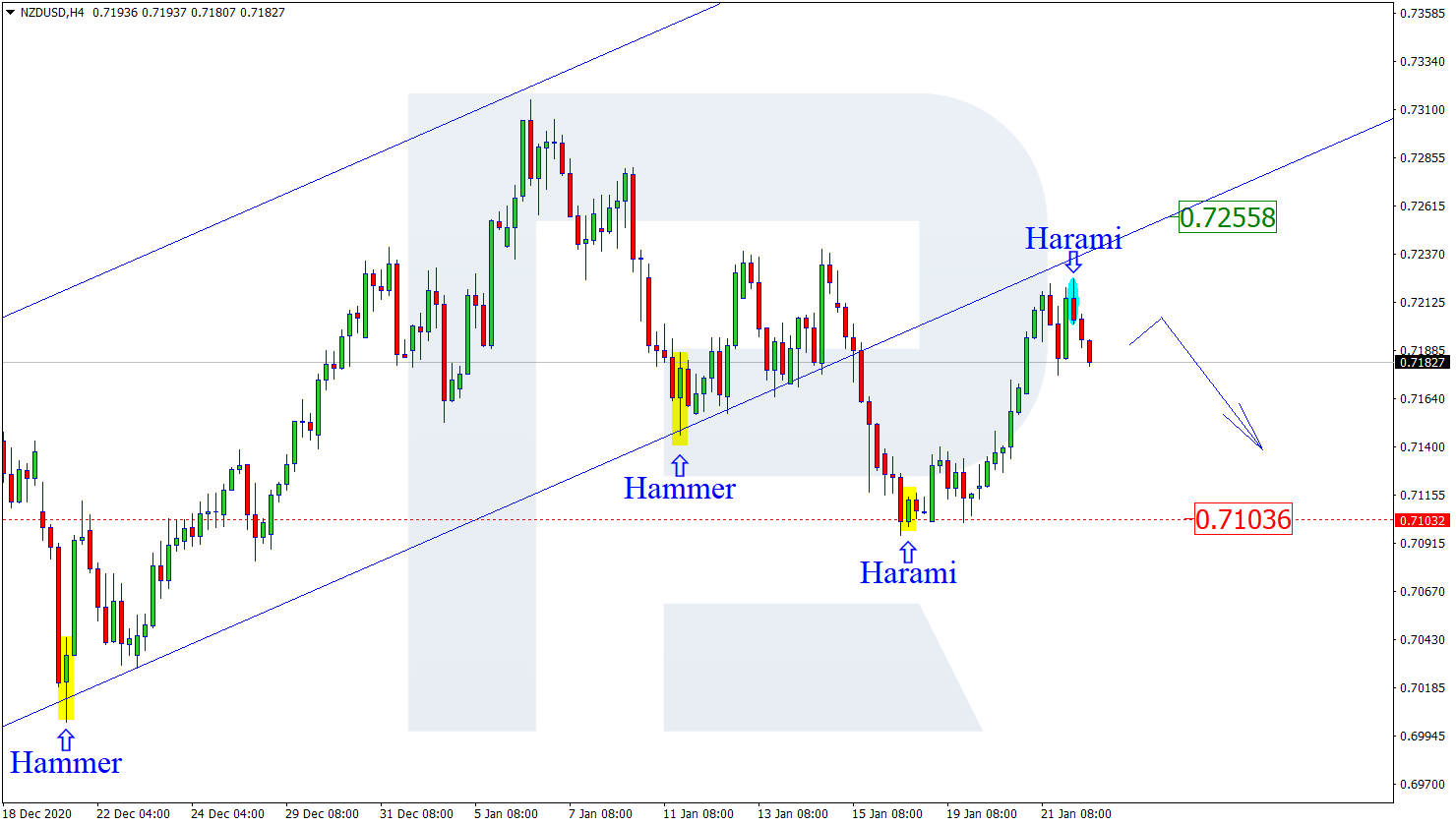1456x826 pixels.
Task: Click the black current price tag 0.71827
Action: coord(1422,362)
